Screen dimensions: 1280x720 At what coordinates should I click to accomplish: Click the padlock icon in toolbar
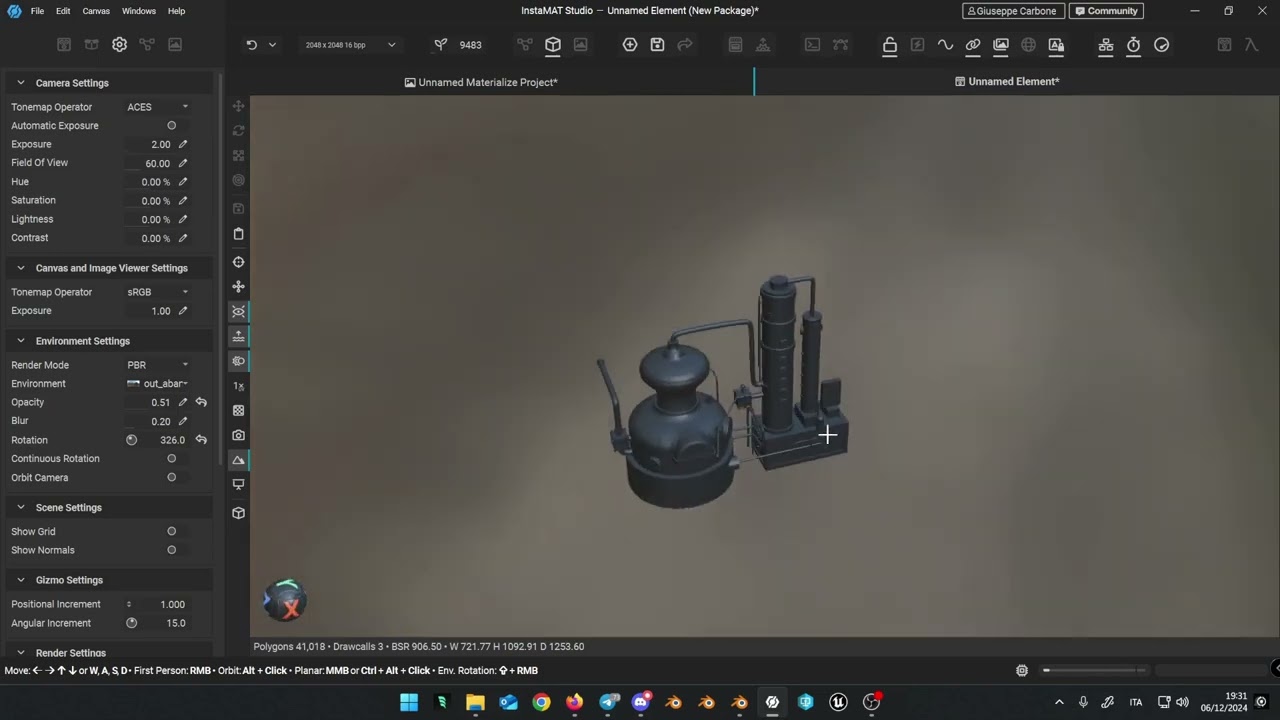point(889,45)
